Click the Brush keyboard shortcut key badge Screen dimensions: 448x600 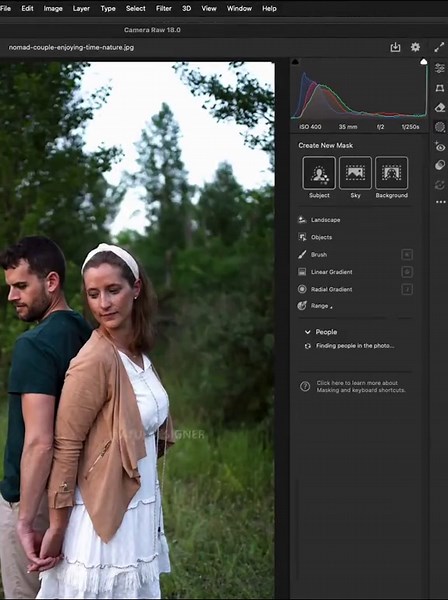pos(407,254)
